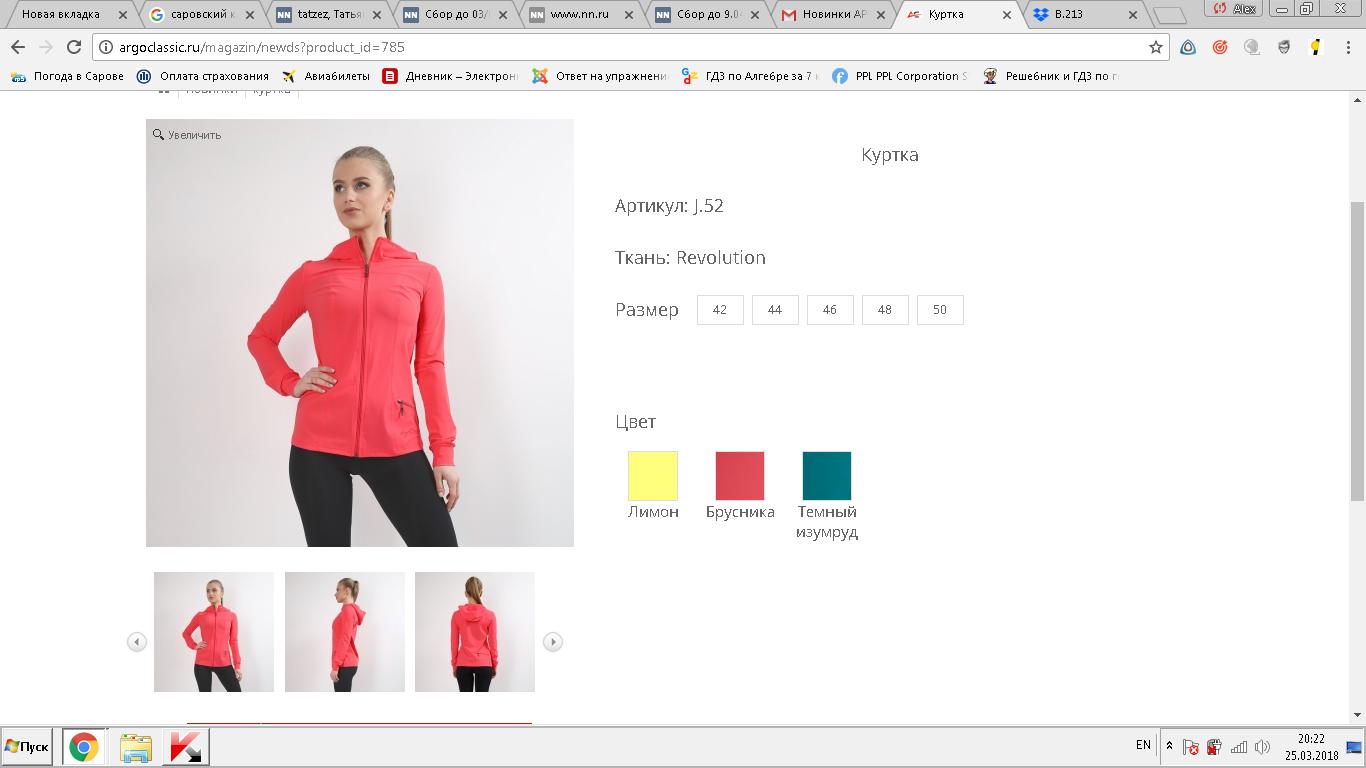Click the Куртка product title
Image resolution: width=1366 pixels, height=768 pixels.
pyautogui.click(x=890, y=155)
